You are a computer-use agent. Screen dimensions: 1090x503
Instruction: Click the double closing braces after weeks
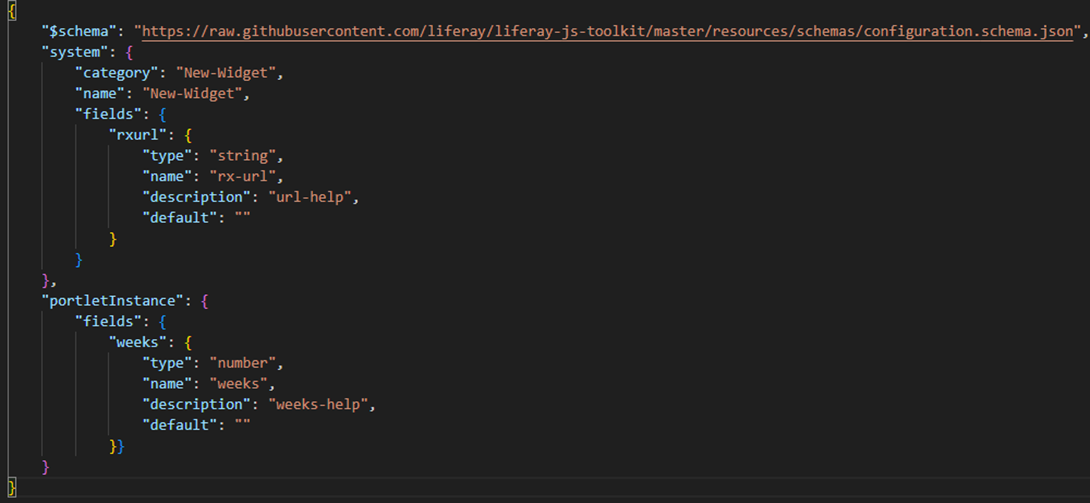tap(117, 446)
